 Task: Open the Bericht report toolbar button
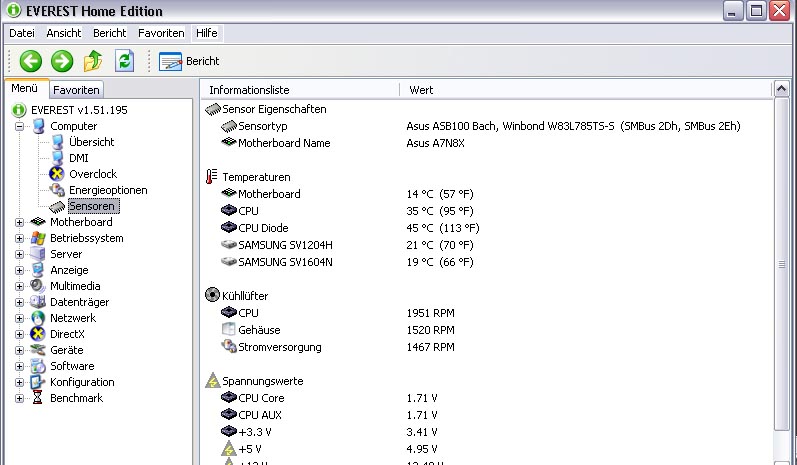tap(189, 61)
